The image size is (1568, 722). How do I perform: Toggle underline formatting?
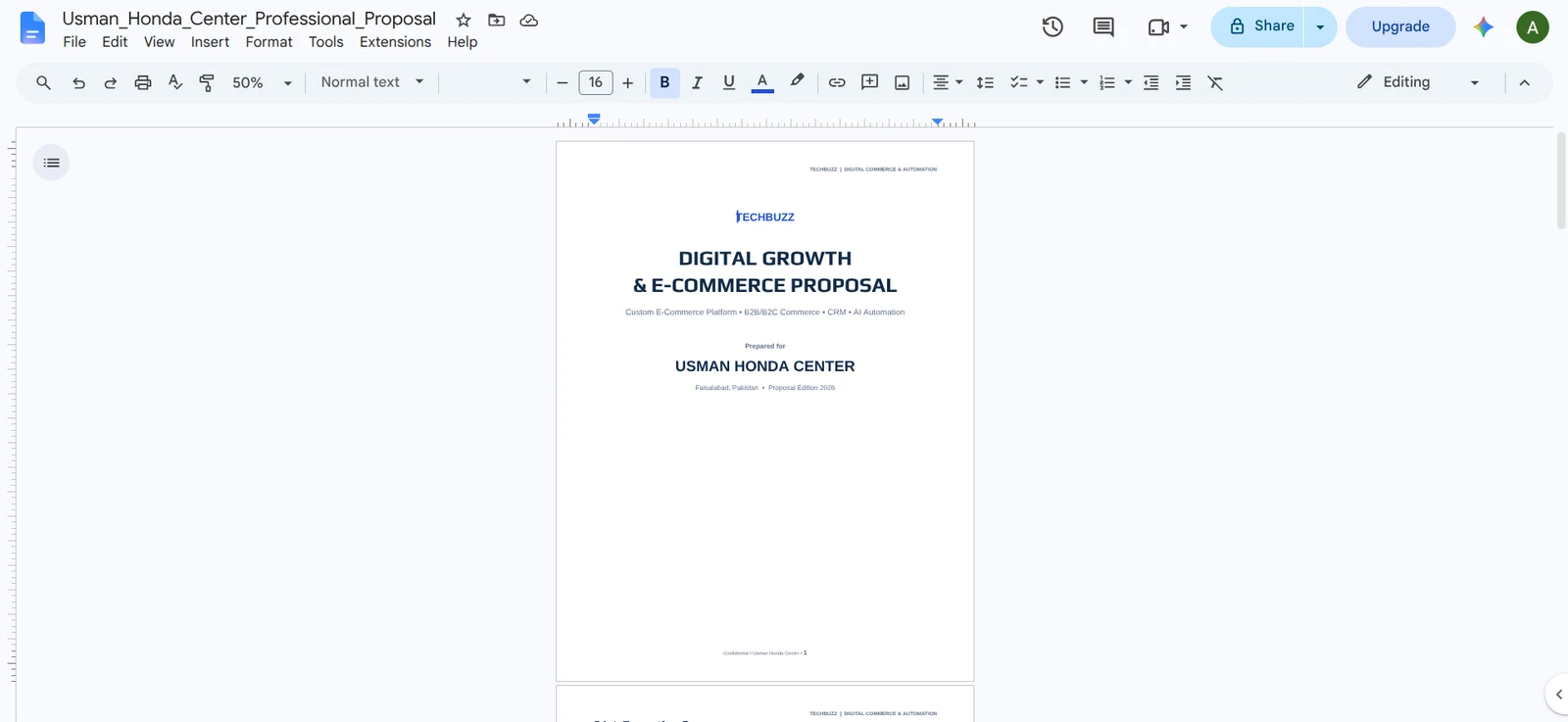(729, 82)
